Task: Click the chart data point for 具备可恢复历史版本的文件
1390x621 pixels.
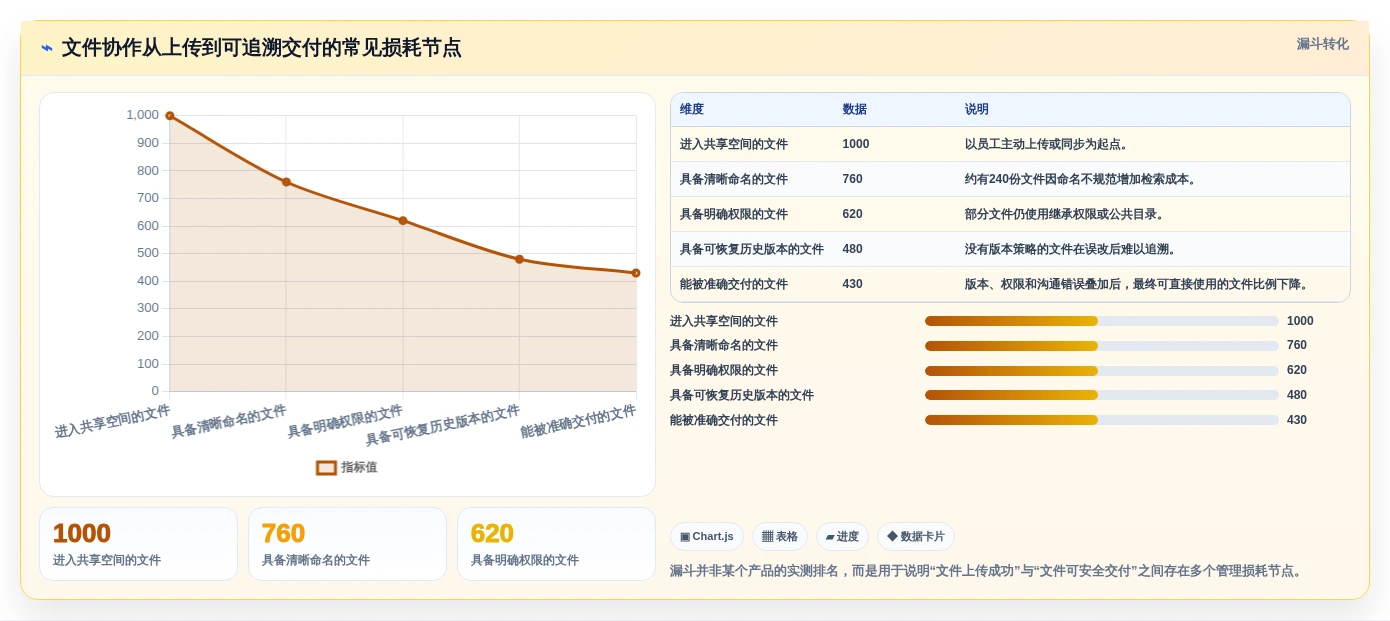Action: pyautogui.click(x=519, y=259)
